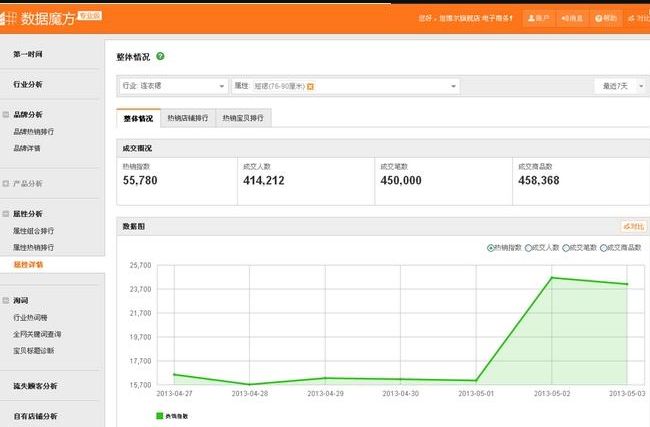
Task: Click the green question mark beside 整体情况
Action: (160, 56)
